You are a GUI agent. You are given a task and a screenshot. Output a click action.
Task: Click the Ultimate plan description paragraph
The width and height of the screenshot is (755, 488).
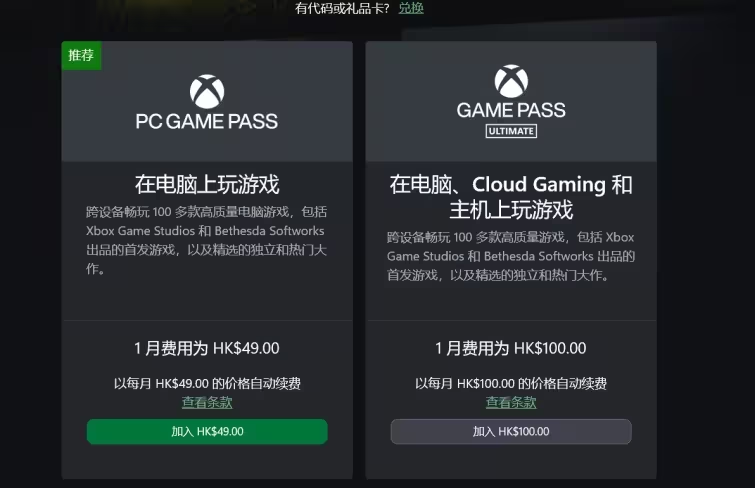tap(511, 256)
